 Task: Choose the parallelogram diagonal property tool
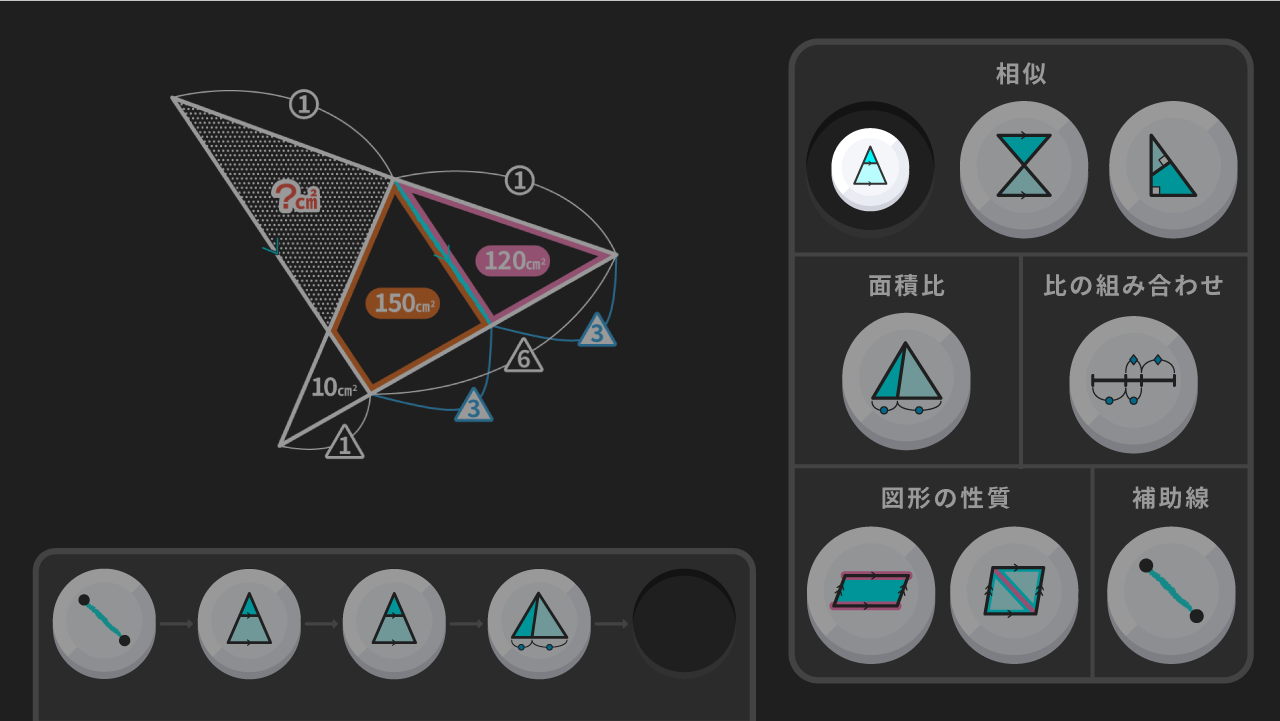pyautogui.click(x=1014, y=592)
